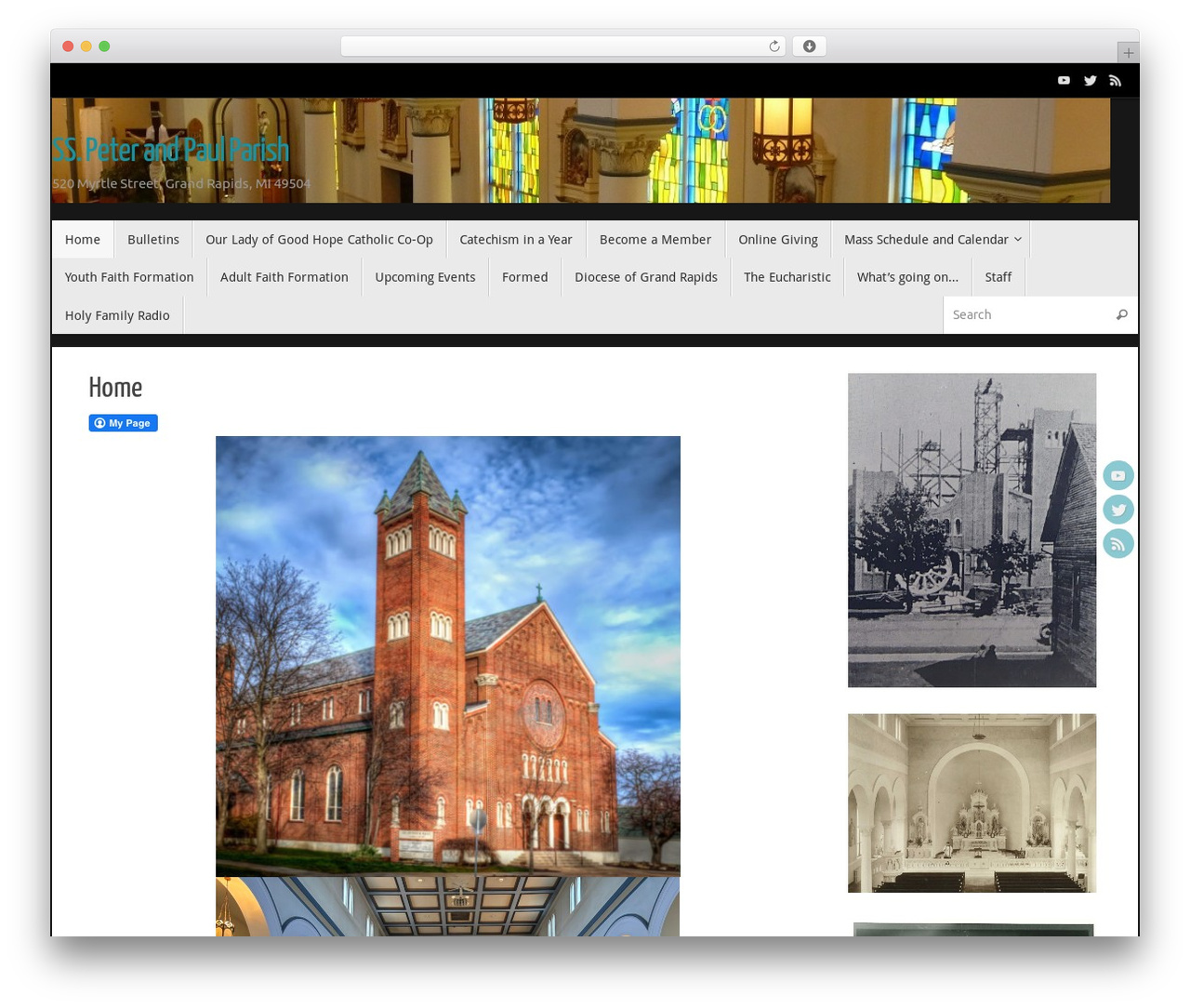The height and width of the screenshot is (1008, 1190).
Task: Open the Become a Member page
Action: (655, 240)
